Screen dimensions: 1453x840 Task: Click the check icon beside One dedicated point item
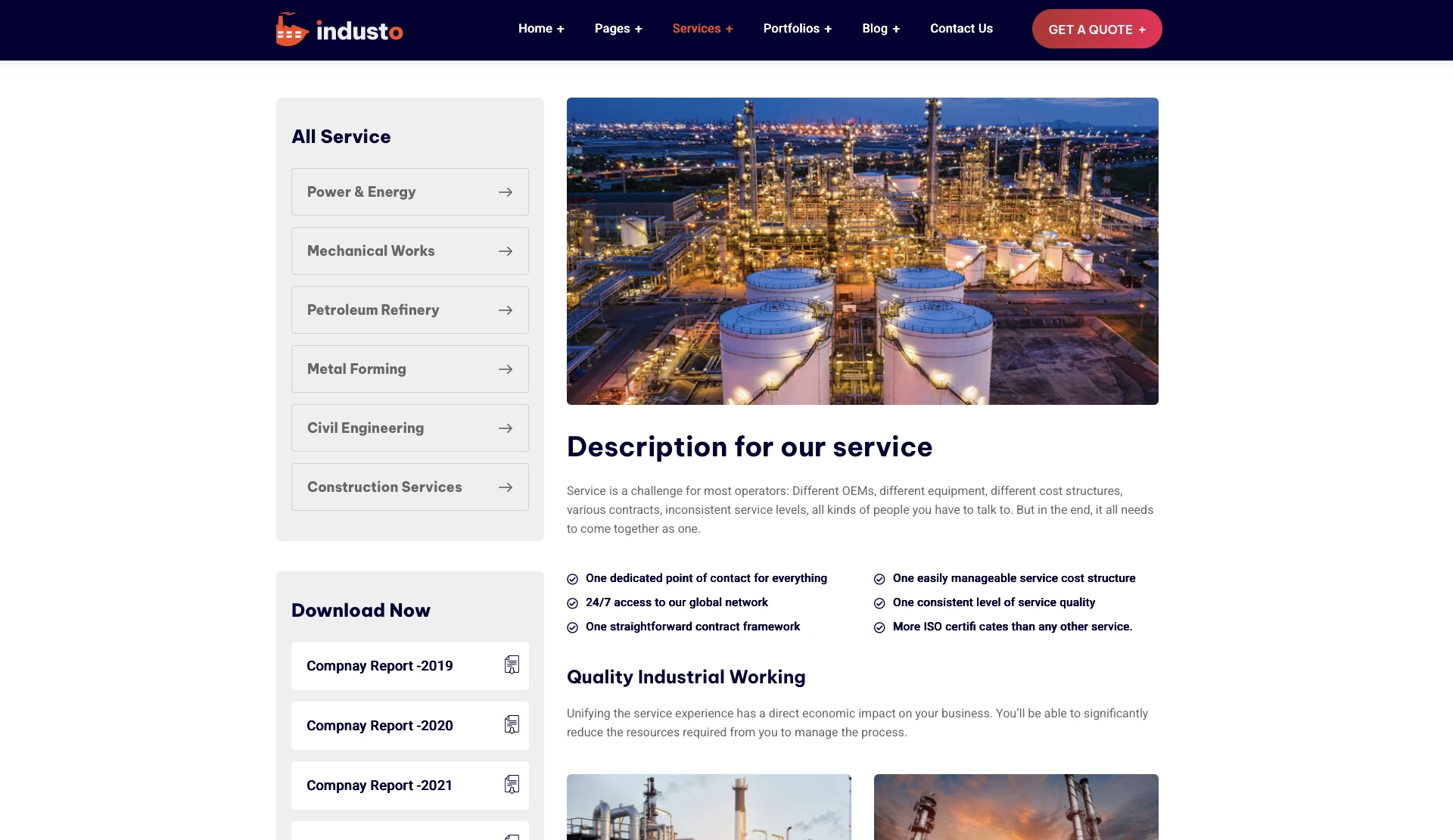pyautogui.click(x=573, y=579)
